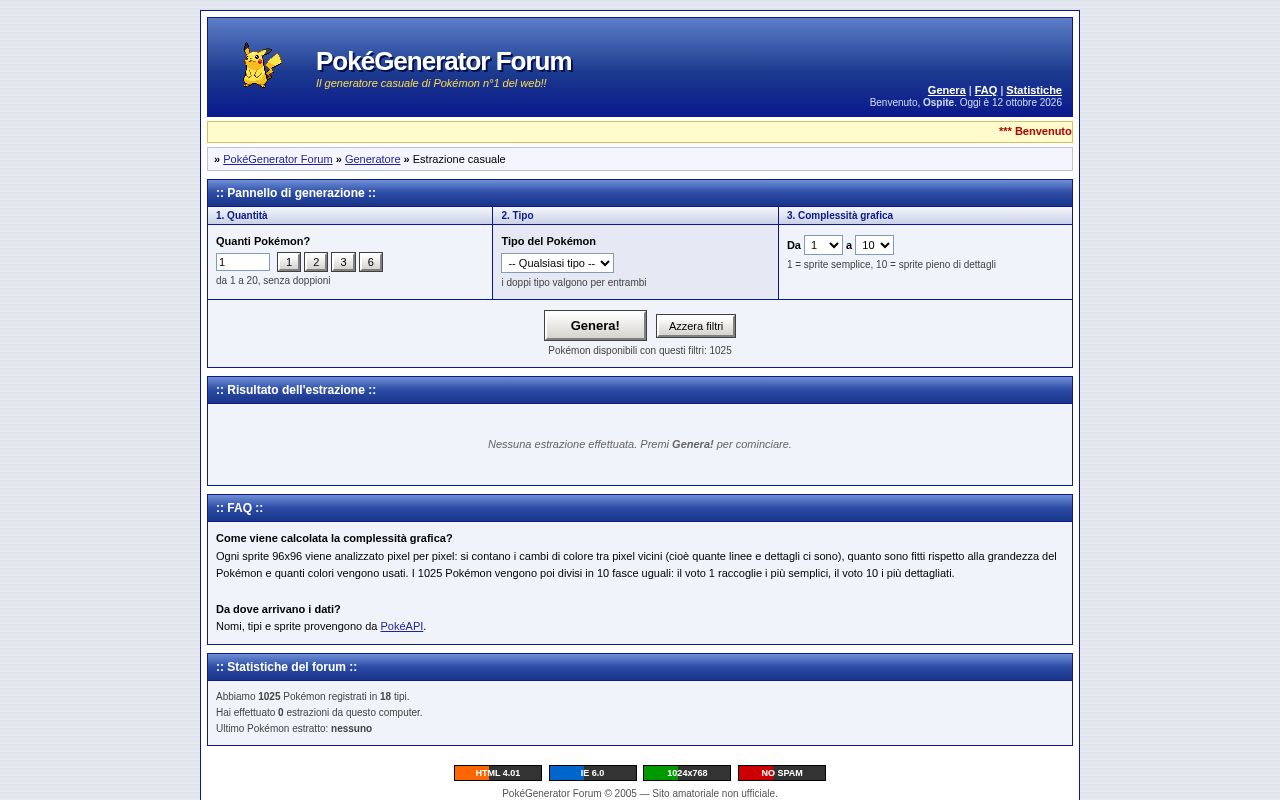The width and height of the screenshot is (1280, 800).
Task: Click the Azzera filtri button
Action: pyautogui.click(x=696, y=326)
